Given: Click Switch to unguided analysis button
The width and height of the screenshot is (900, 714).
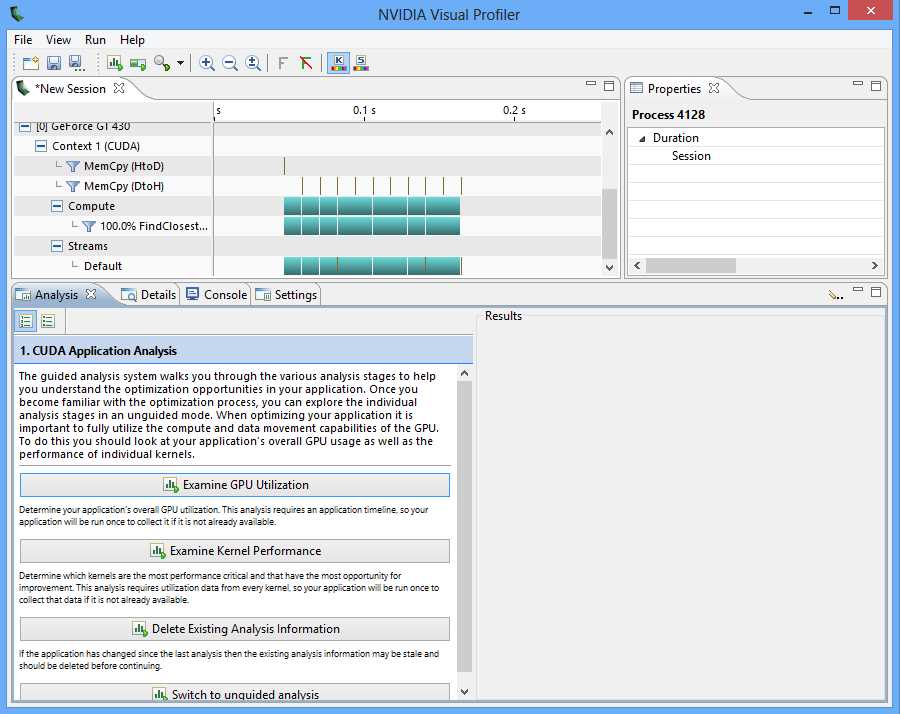Looking at the screenshot, I should 235,693.
